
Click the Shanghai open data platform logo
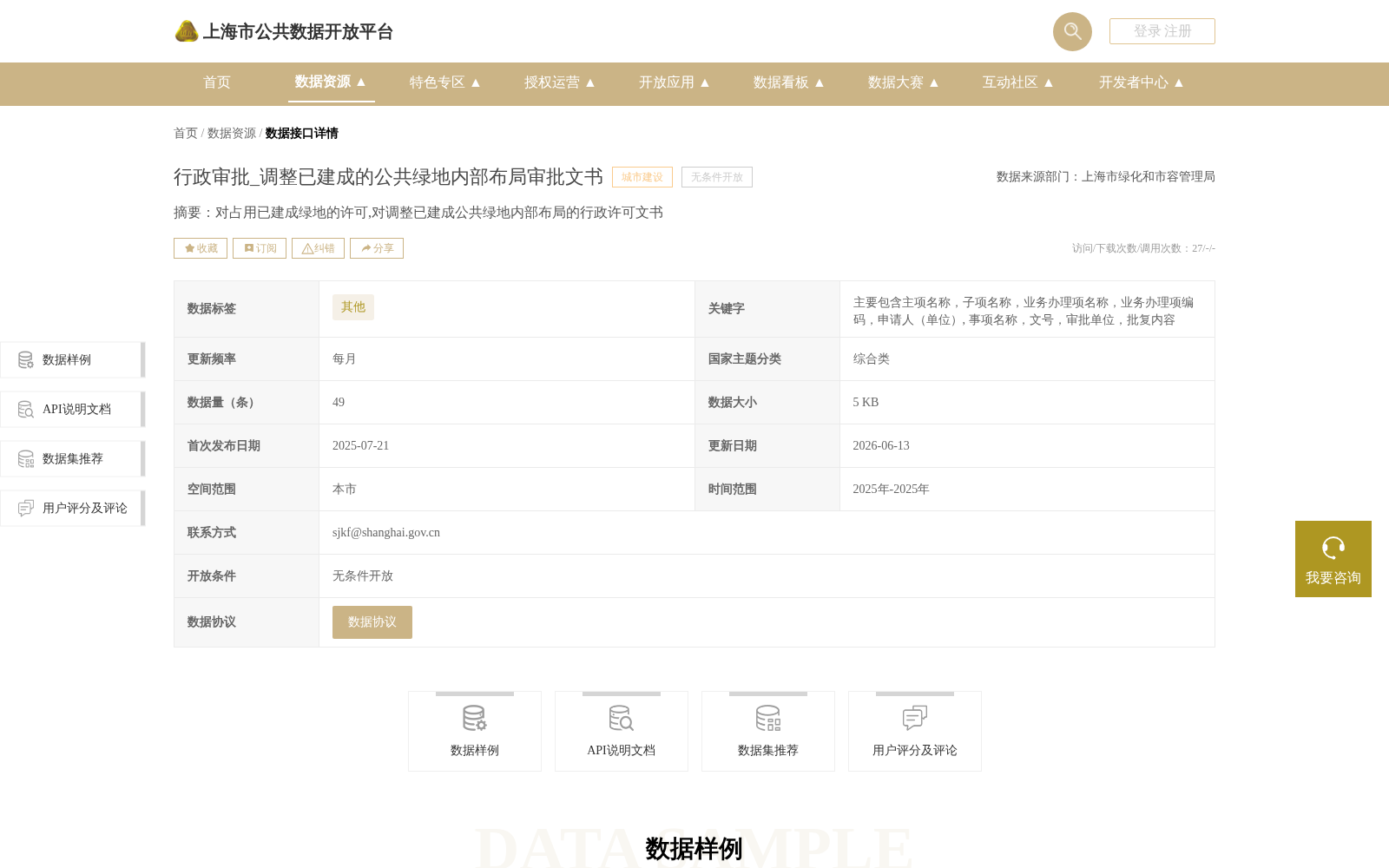click(x=283, y=31)
